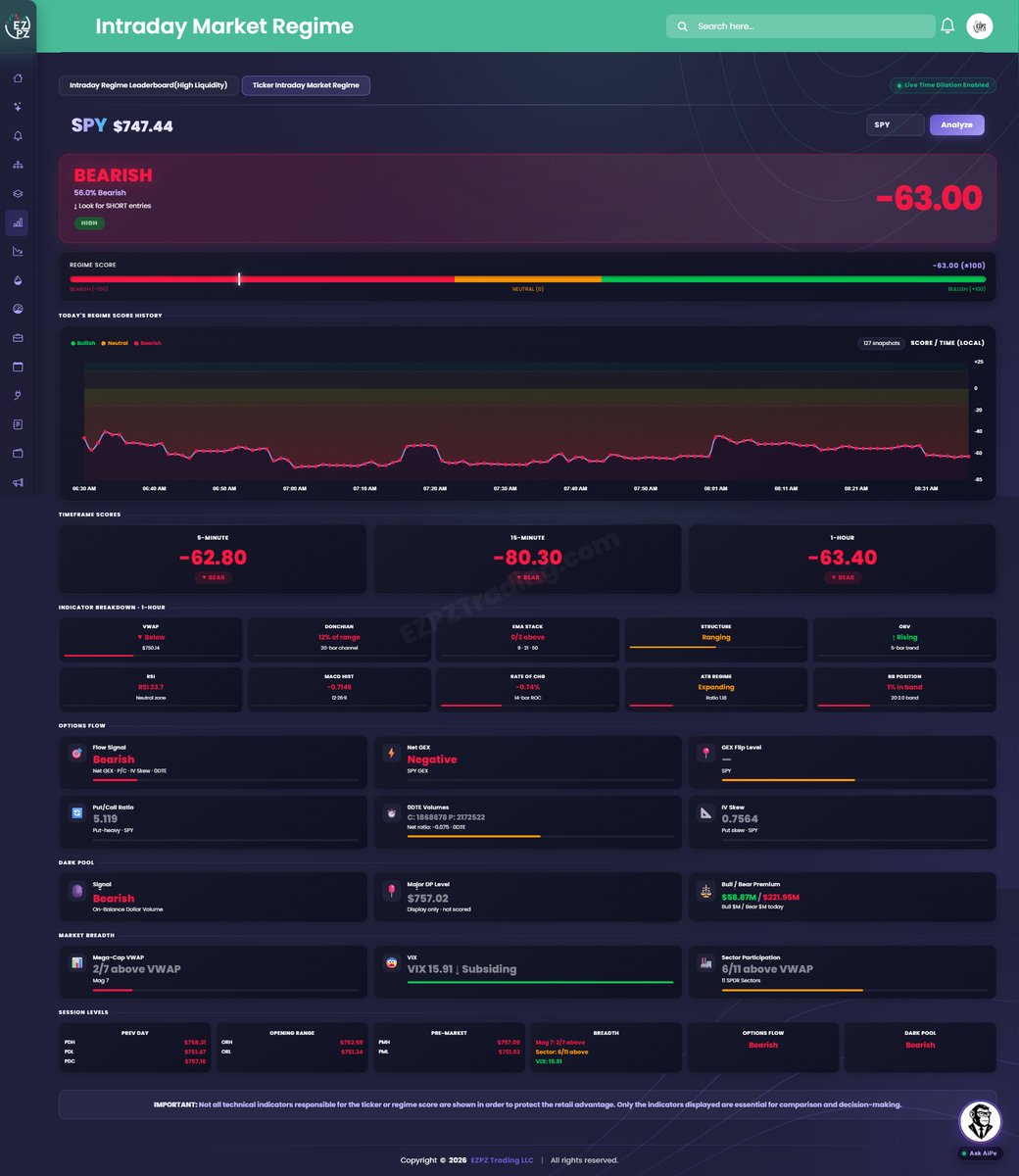Viewport: 1019px width, 1176px height.
Task: Click the Mega-Cap VWAP chart icon
Action: pyautogui.click(x=75, y=963)
